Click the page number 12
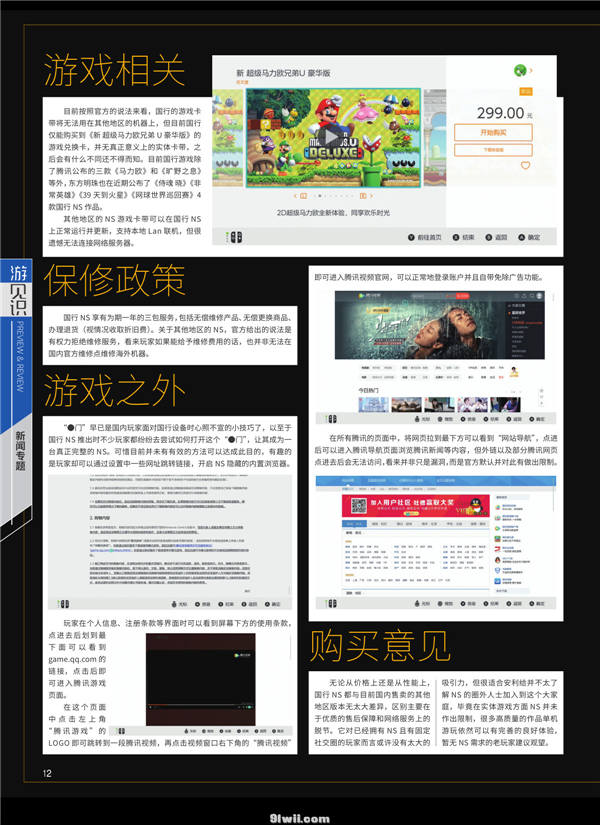This screenshot has height=825, width=600. click(47, 773)
